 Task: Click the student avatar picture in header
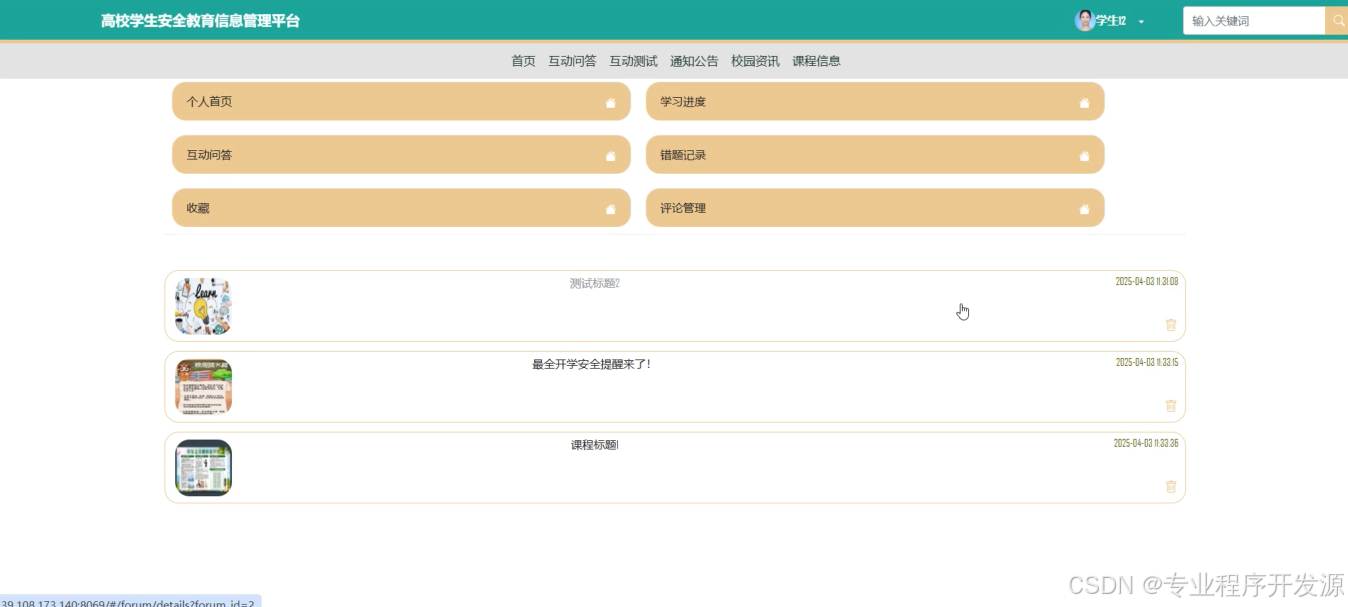point(1084,21)
